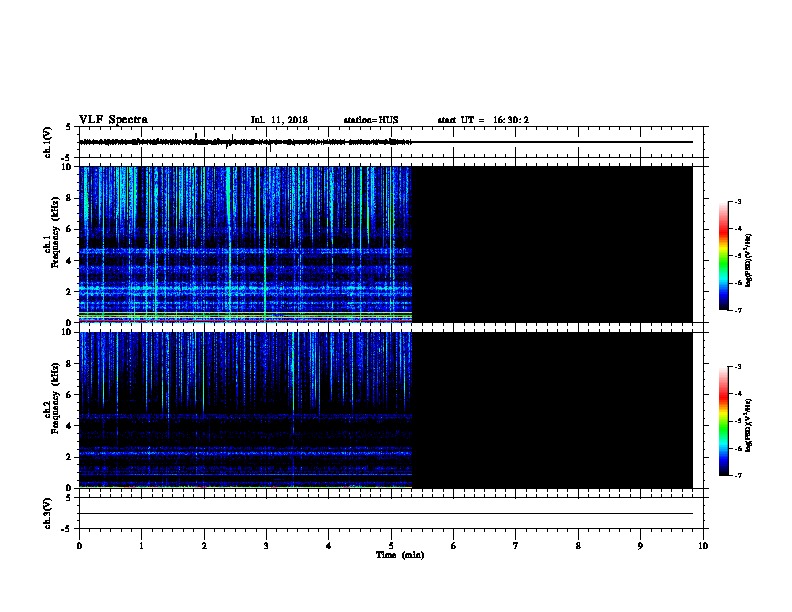Click the '-5' tick on the ch.3(V) axis
This screenshot has width=792, height=612.
[66, 529]
